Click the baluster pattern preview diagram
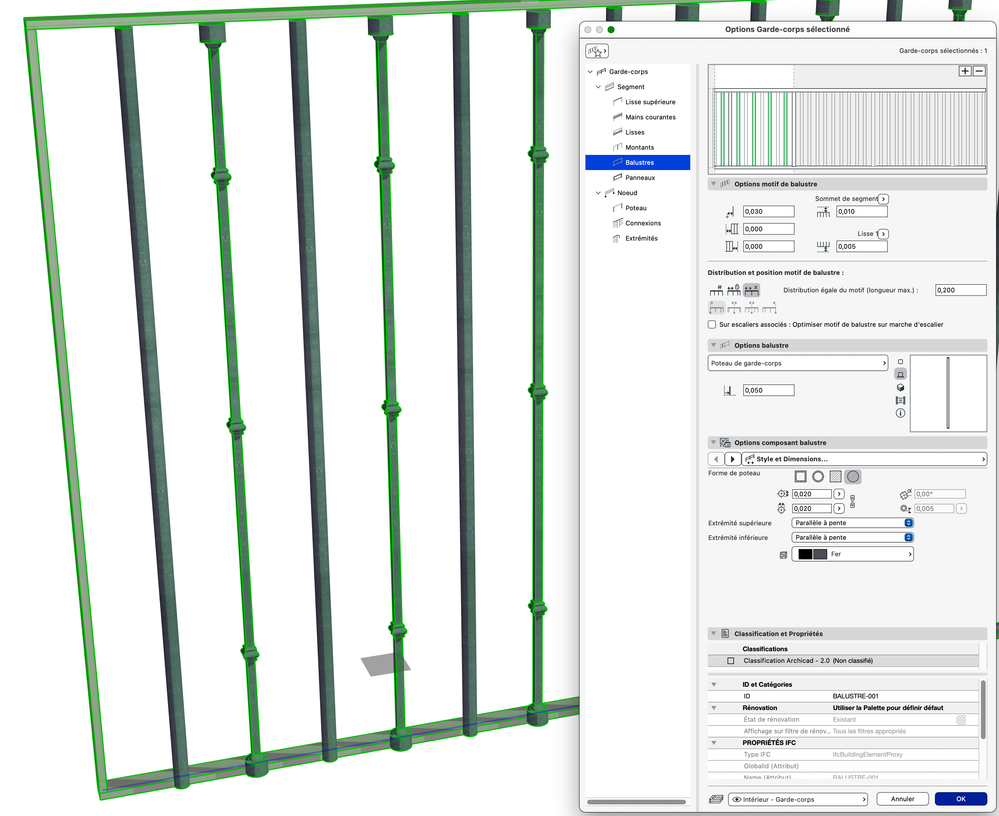Screen dimensions: 999x816 coord(847,119)
